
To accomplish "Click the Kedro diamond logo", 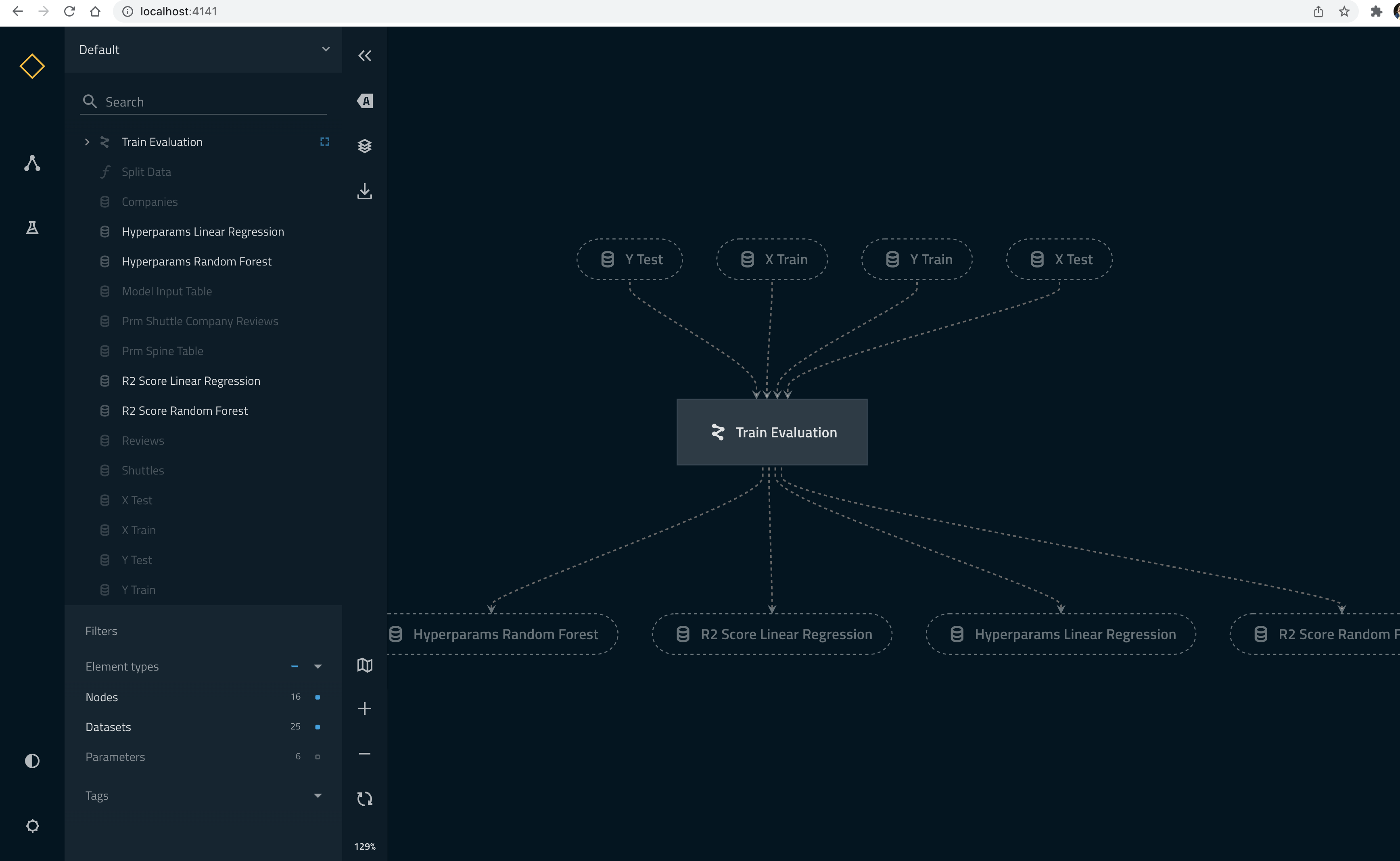I will [x=32, y=66].
